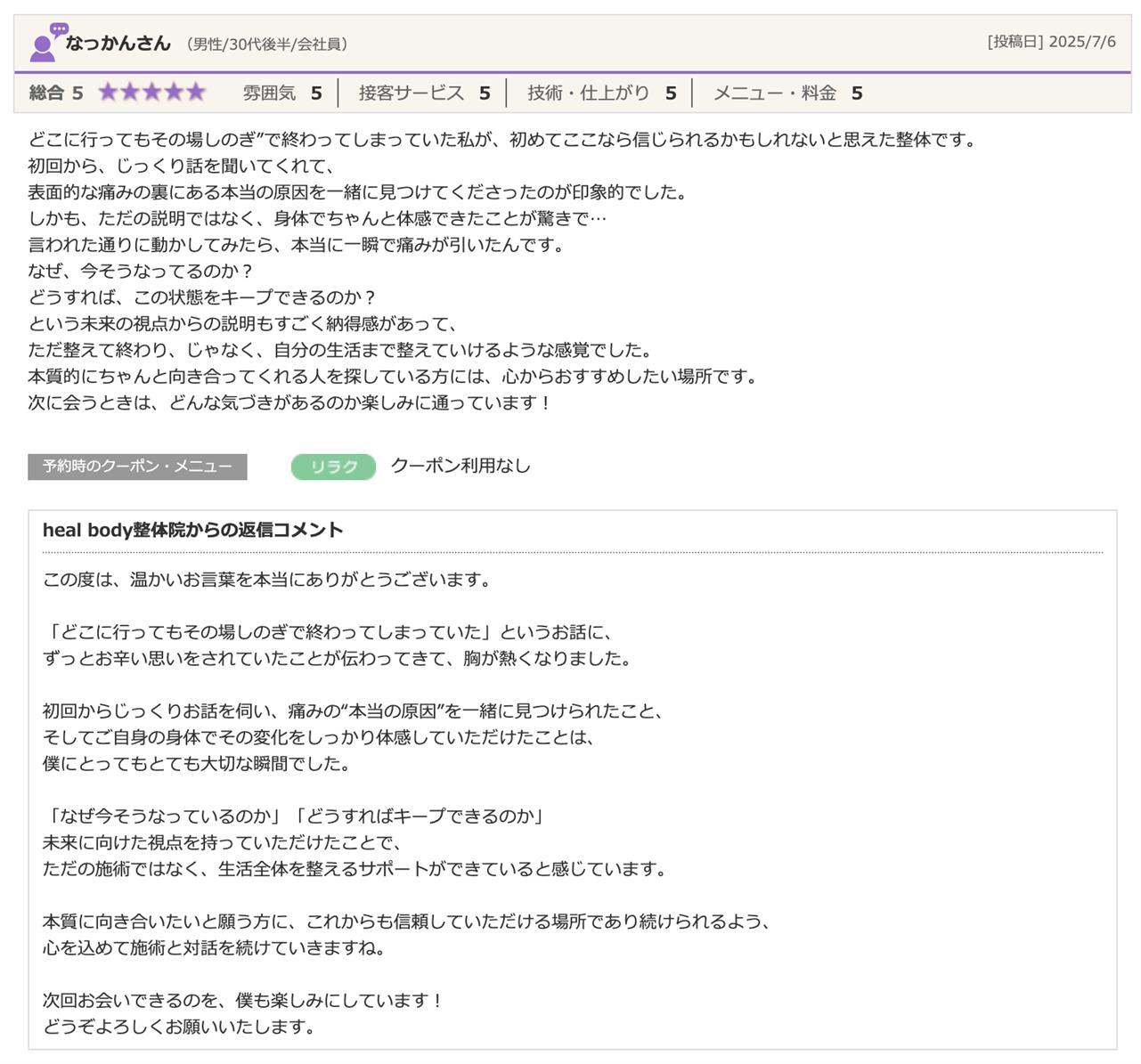Click the fourth purple rating star
Image resolution: width=1141 pixels, height=1064 pixels.
tap(174, 93)
